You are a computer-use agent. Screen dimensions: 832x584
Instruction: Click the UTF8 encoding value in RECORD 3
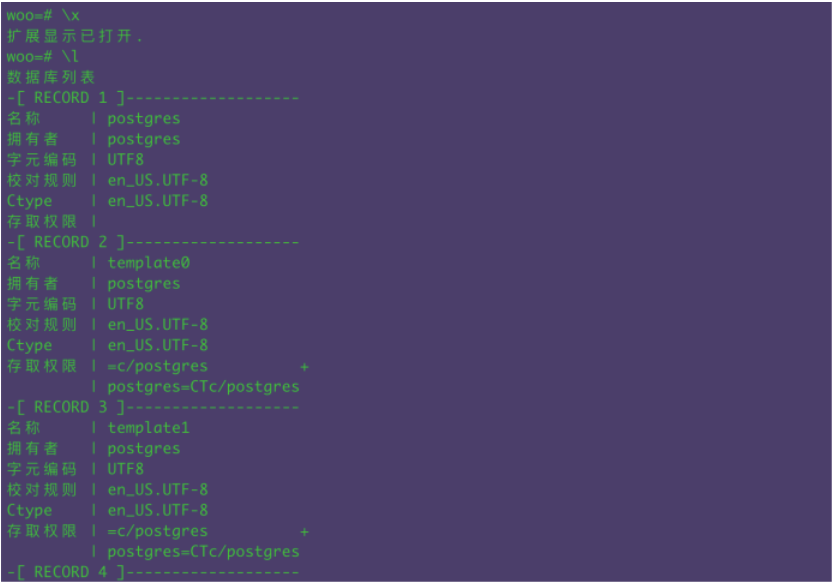pyautogui.click(x=126, y=469)
